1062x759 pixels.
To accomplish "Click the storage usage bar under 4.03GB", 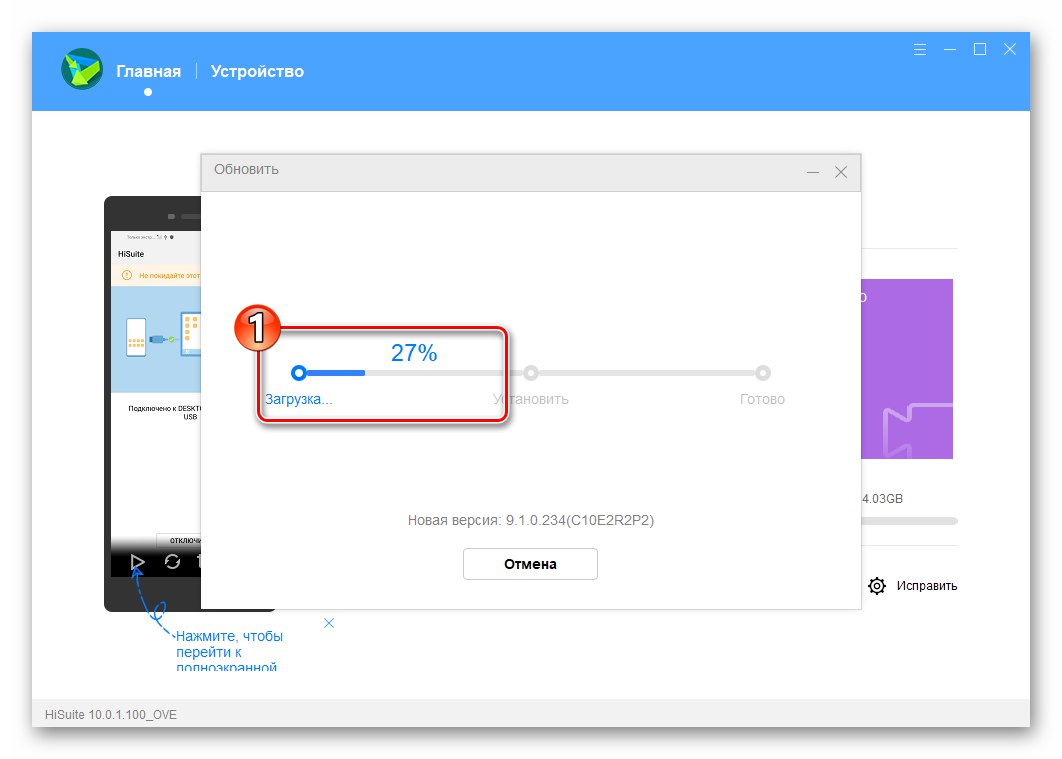I will pos(909,521).
